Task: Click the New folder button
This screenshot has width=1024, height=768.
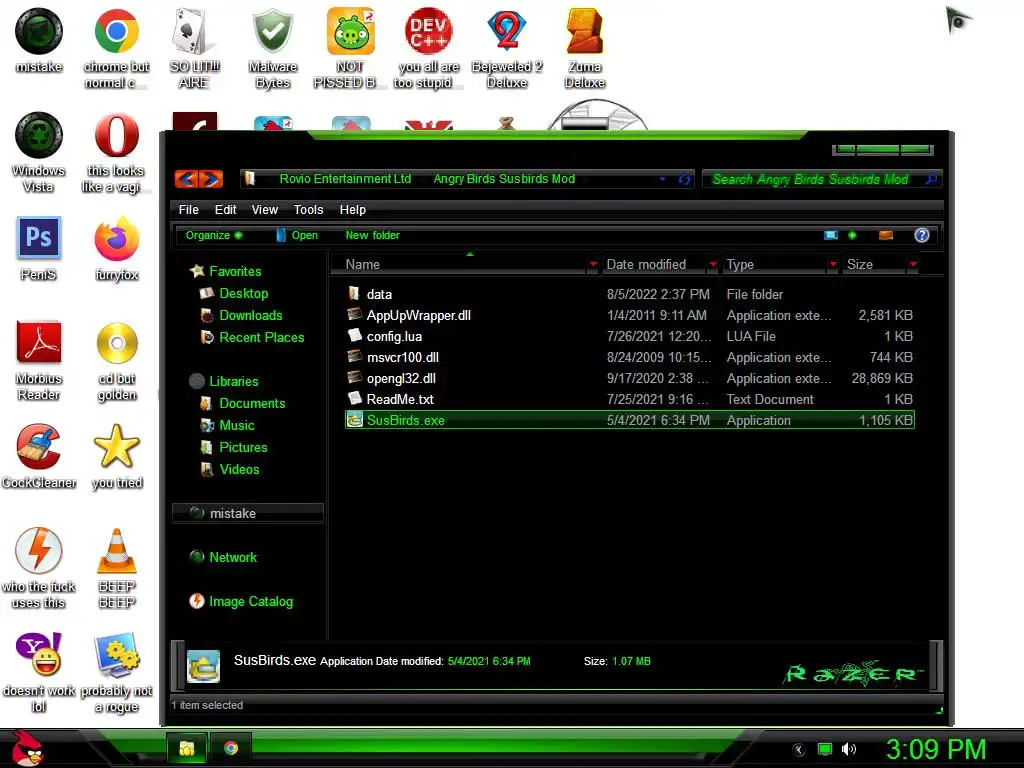Action: (x=372, y=235)
